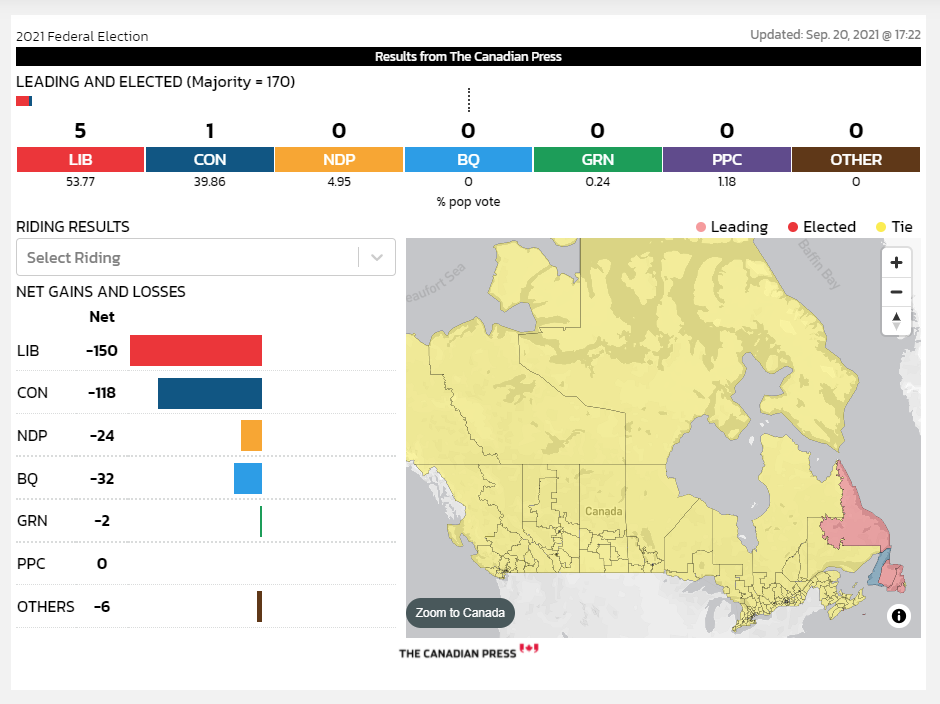The width and height of the screenshot is (940, 704).
Task: Select the brown OTHER party block
Action: tap(856, 160)
